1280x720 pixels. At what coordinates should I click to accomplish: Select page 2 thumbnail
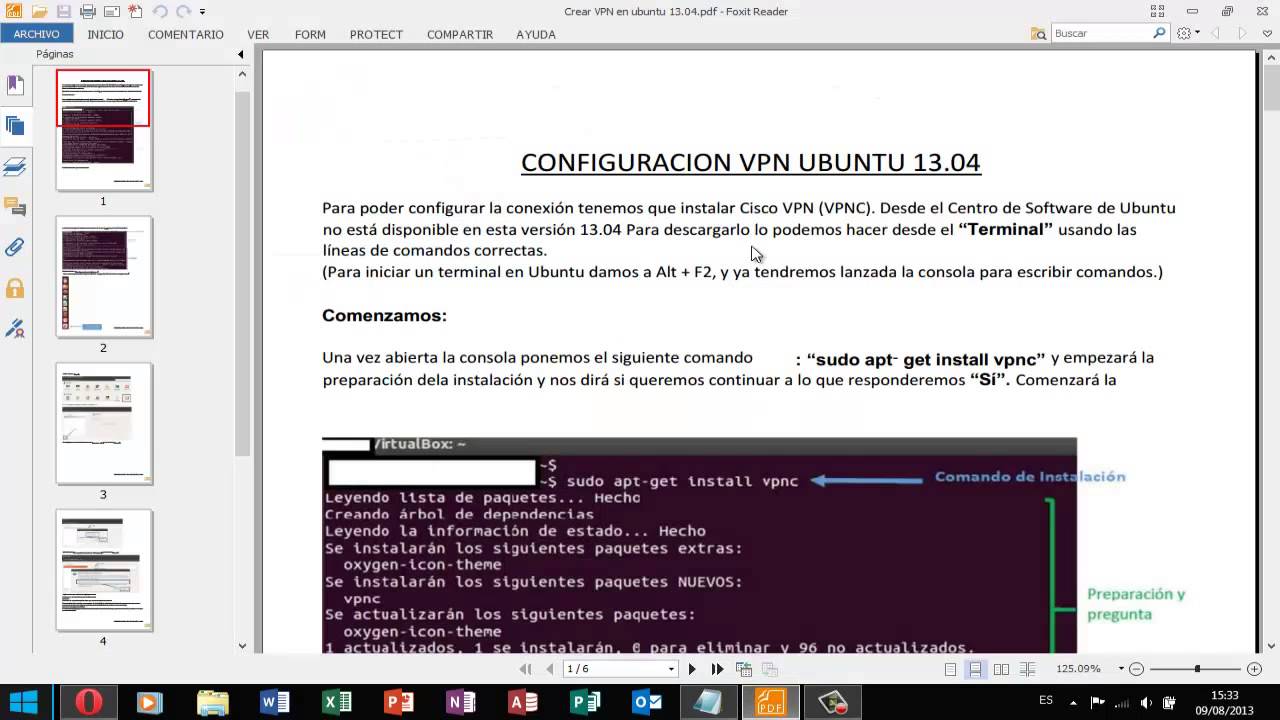point(103,277)
